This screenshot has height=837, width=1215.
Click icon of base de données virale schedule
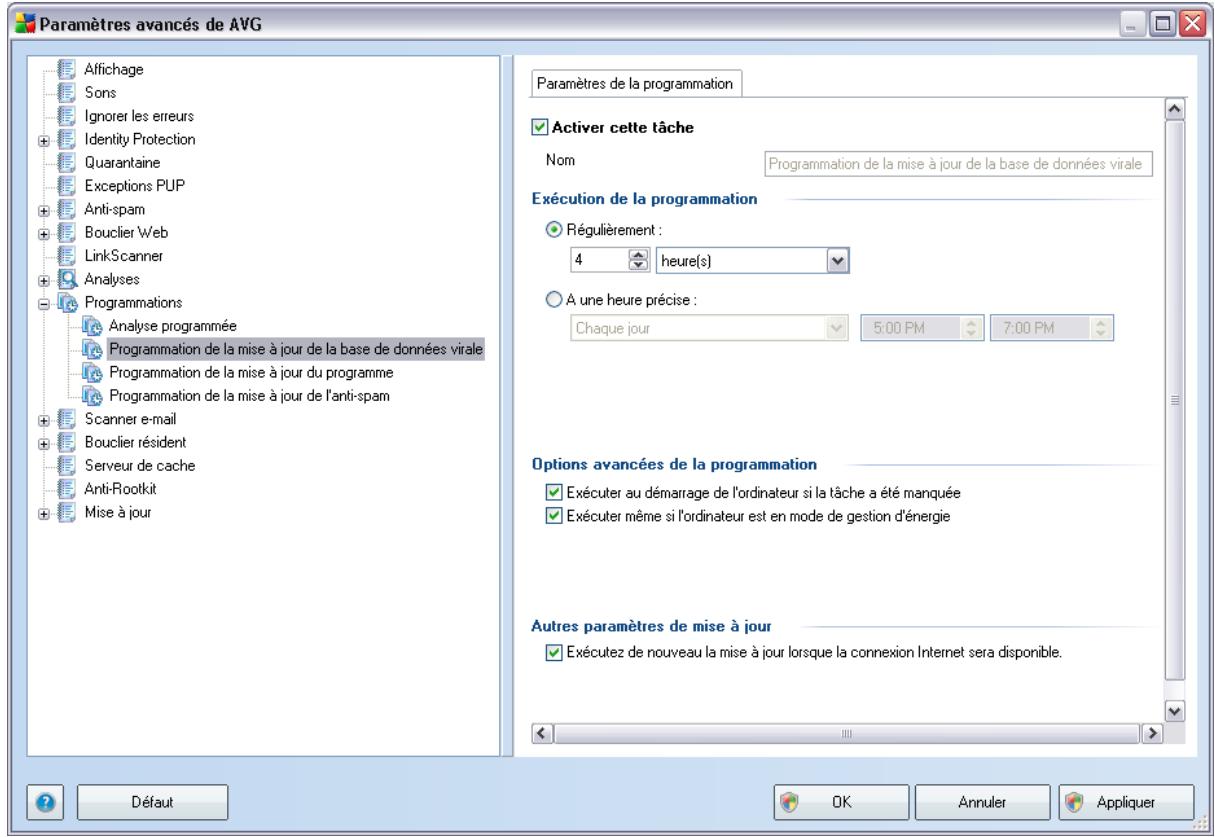tap(92, 349)
